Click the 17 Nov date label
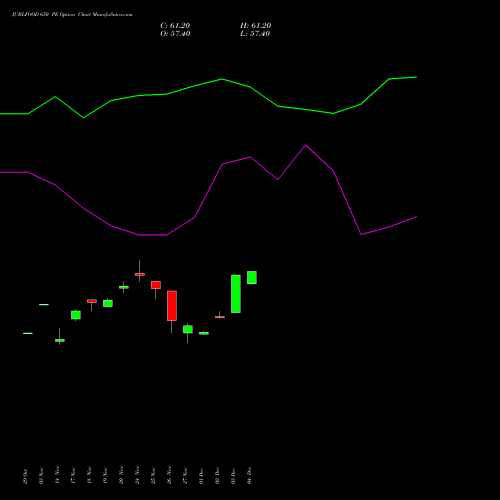This screenshot has width=500, height=500. tap(73, 475)
